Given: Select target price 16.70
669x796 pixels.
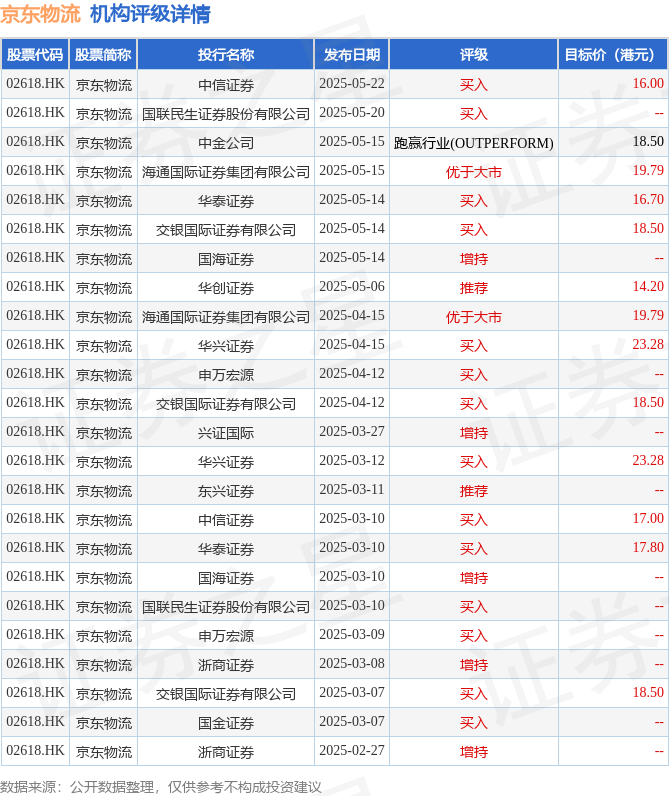Looking at the screenshot, I should (x=648, y=200).
